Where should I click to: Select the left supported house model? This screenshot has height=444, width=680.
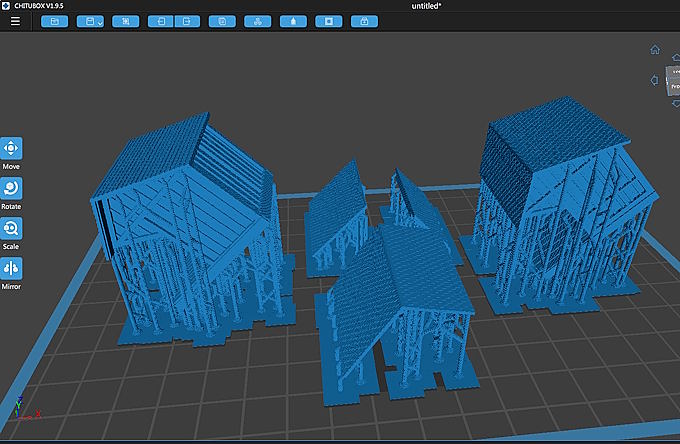(x=191, y=230)
